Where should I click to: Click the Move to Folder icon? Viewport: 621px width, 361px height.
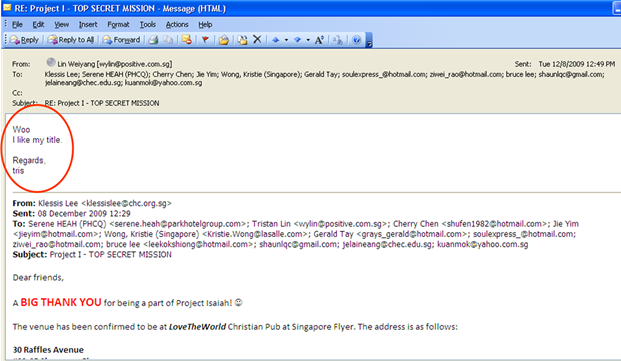click(224, 40)
